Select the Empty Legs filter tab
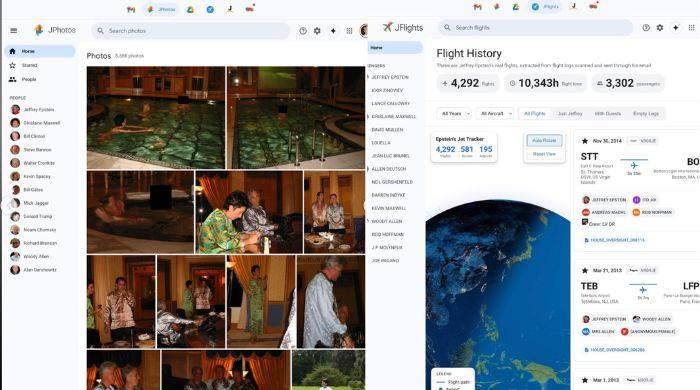This screenshot has width=700, height=390. pos(646,114)
